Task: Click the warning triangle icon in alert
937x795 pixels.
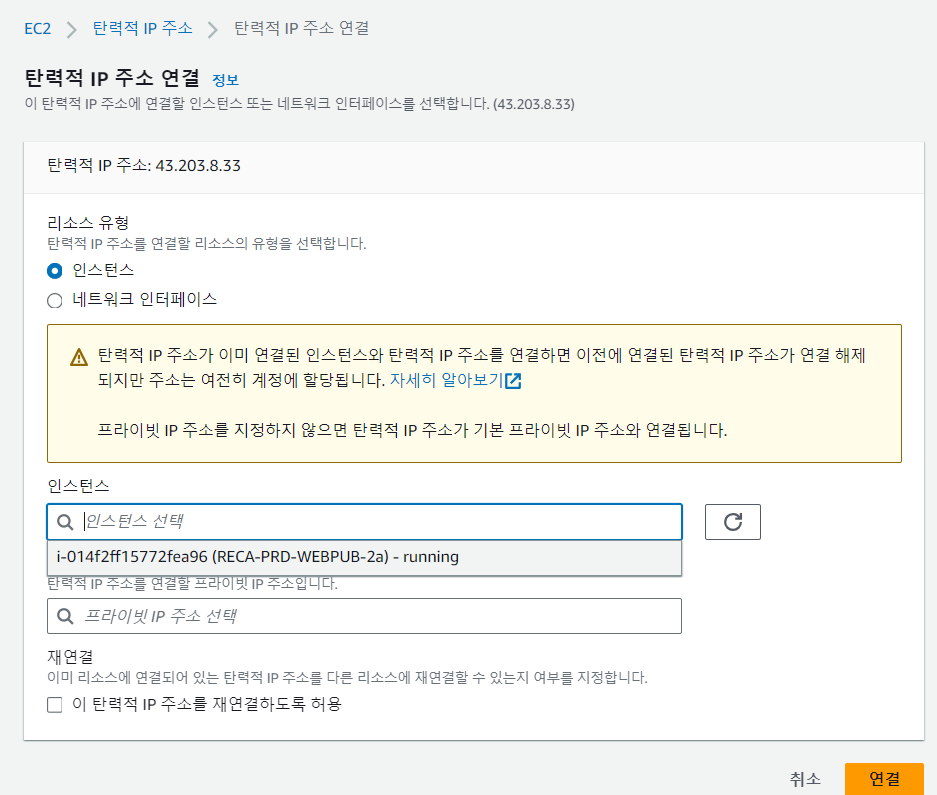Action: point(79,357)
